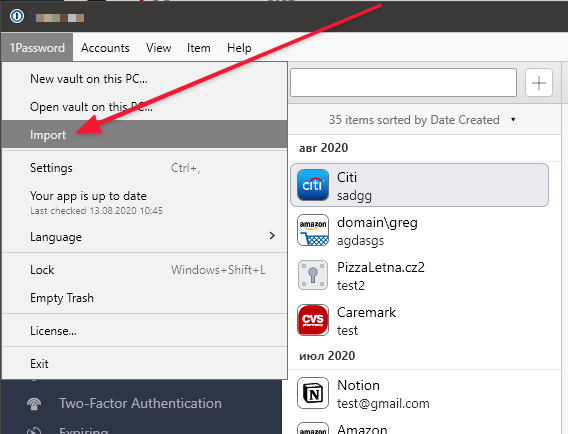
Task: Click Your app is up to date
Action: point(145,202)
